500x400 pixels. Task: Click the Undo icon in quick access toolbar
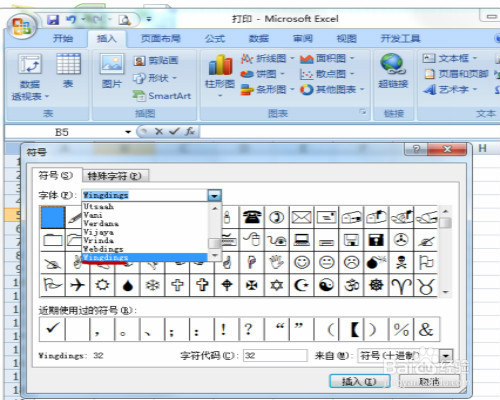[x=71, y=20]
